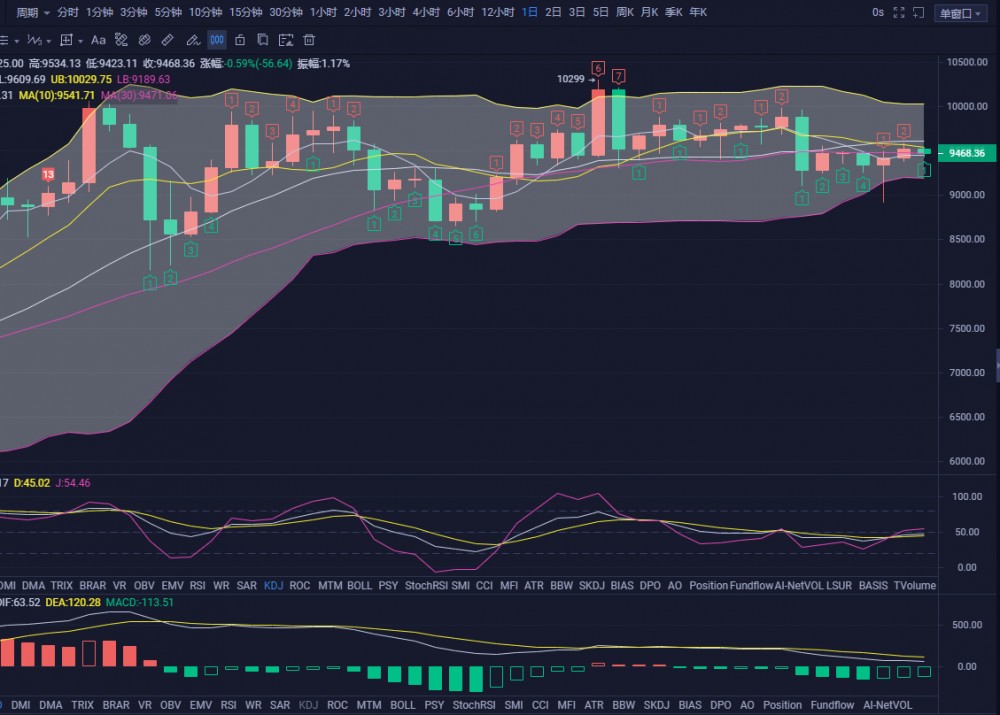Expand the line tool type dropdown arrow
Screen dimensions: 1000x715
tap(48, 40)
